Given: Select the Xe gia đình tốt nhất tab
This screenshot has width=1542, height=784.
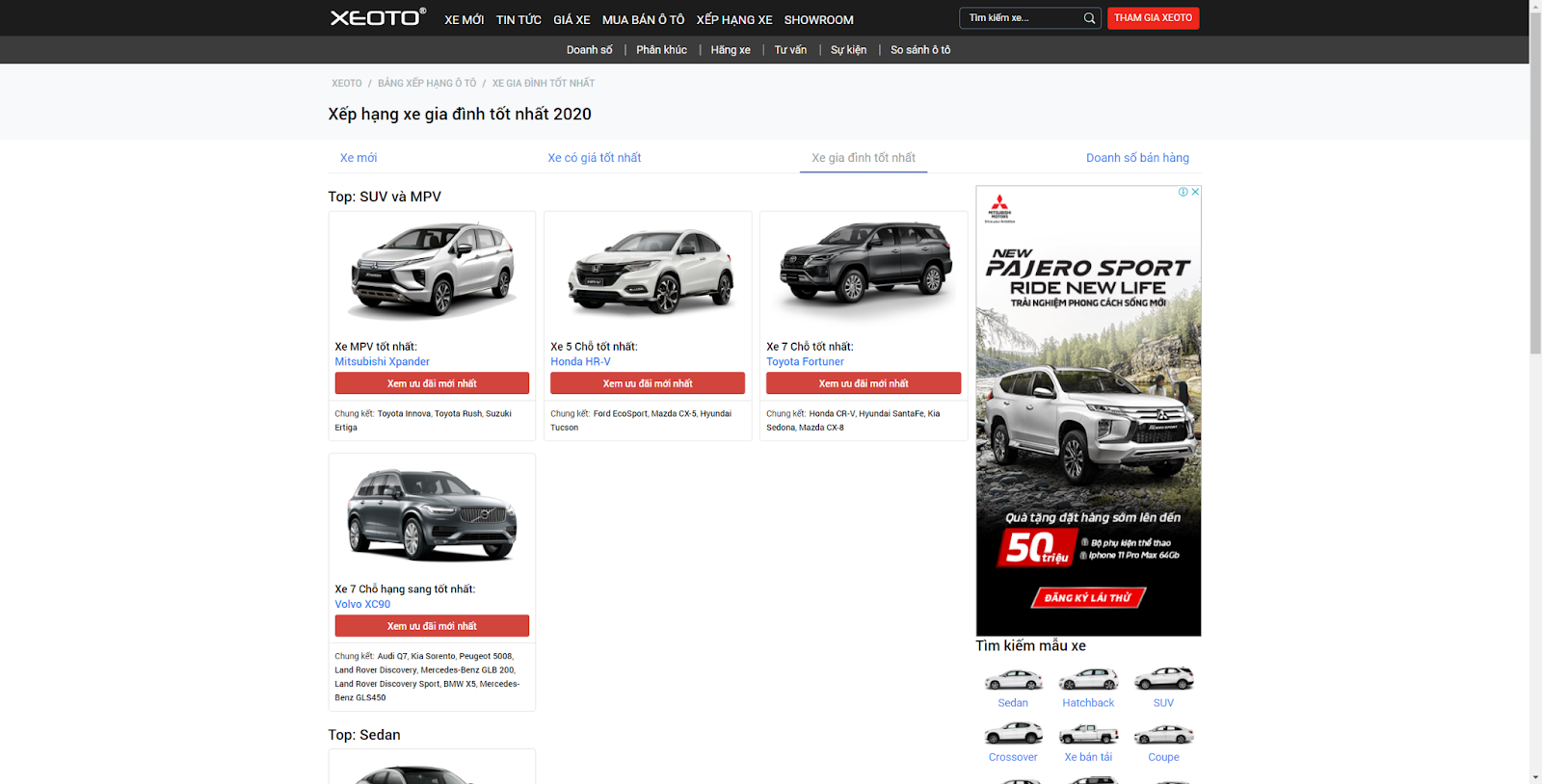Looking at the screenshot, I should click(x=864, y=158).
